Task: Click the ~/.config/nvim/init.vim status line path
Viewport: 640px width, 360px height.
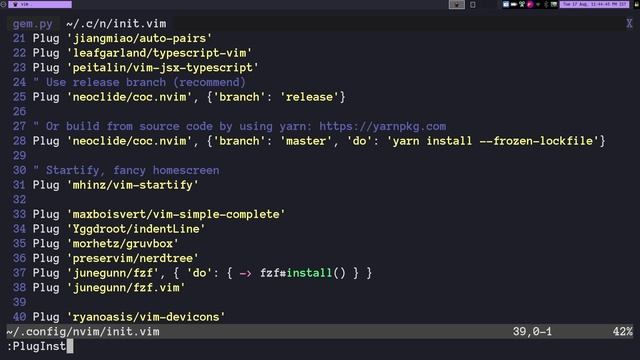Action: click(x=83, y=331)
